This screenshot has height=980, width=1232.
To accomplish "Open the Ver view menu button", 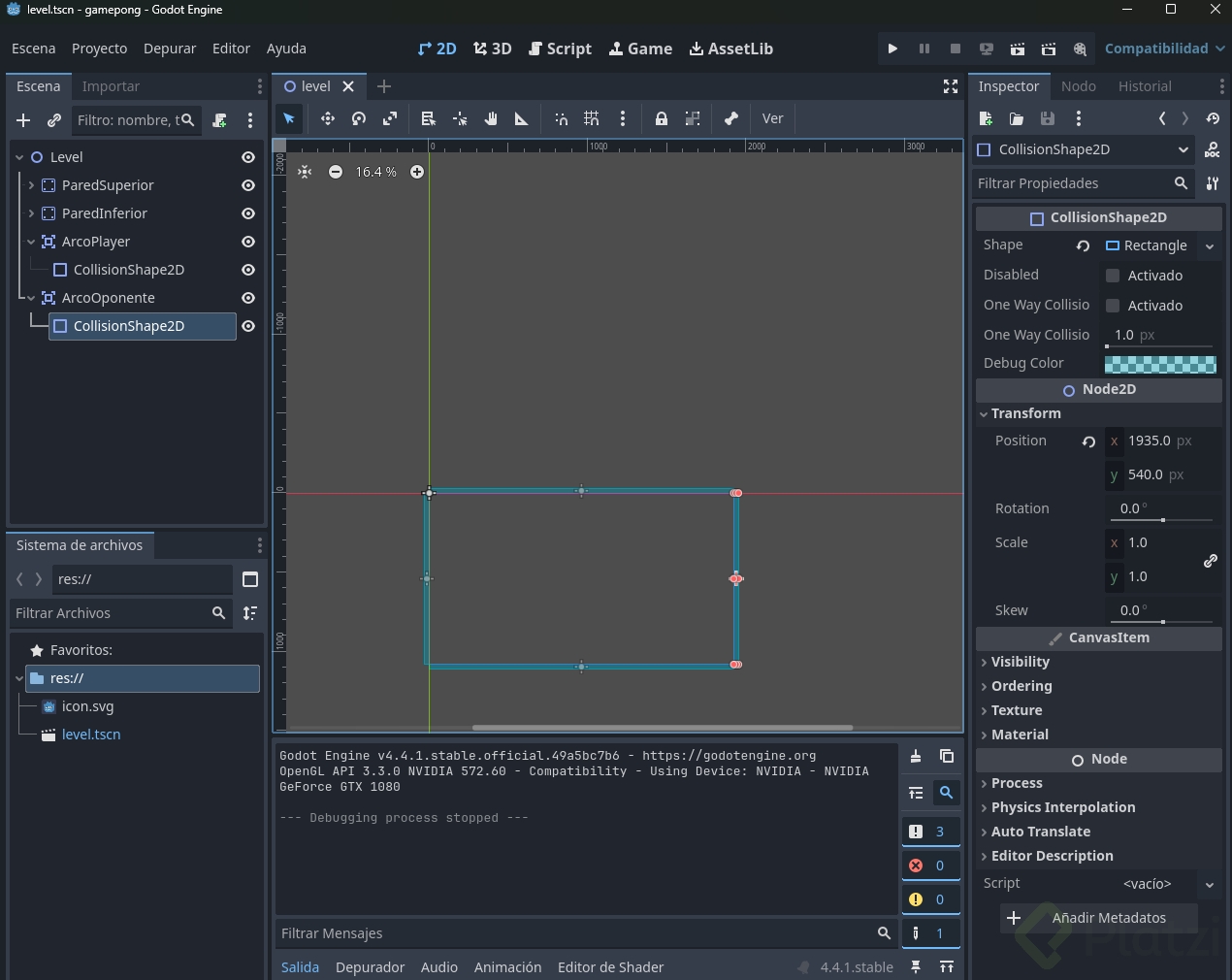I will [x=772, y=118].
